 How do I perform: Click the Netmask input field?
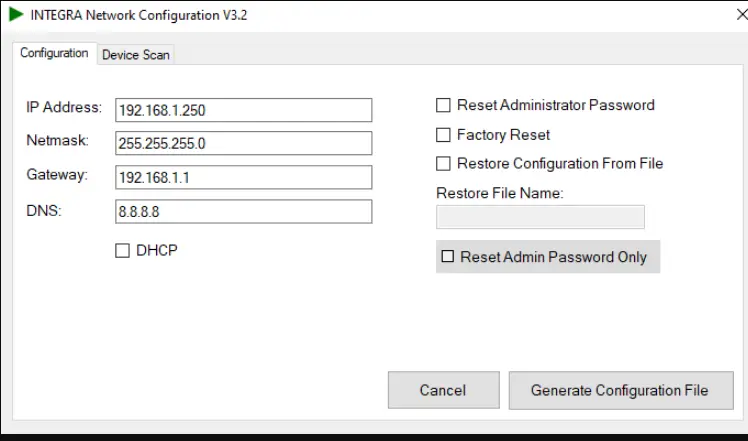pyautogui.click(x=243, y=143)
